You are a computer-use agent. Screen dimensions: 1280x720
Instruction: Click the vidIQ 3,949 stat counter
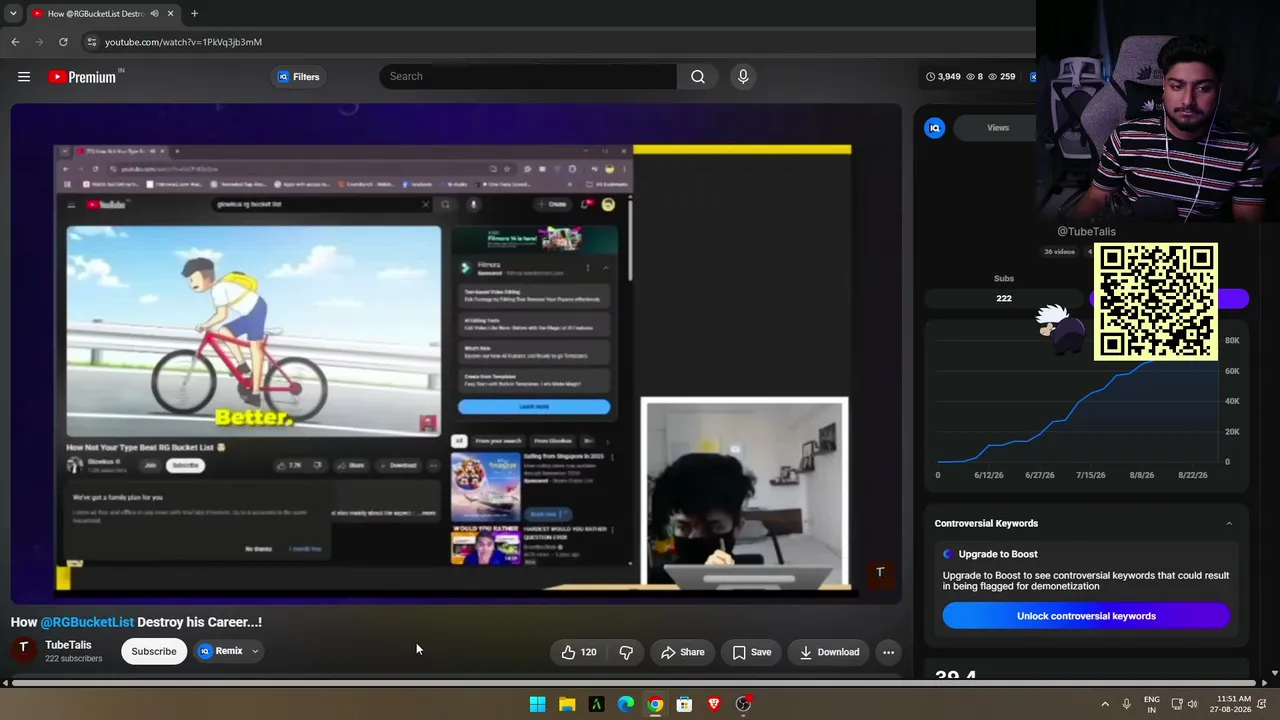point(943,77)
